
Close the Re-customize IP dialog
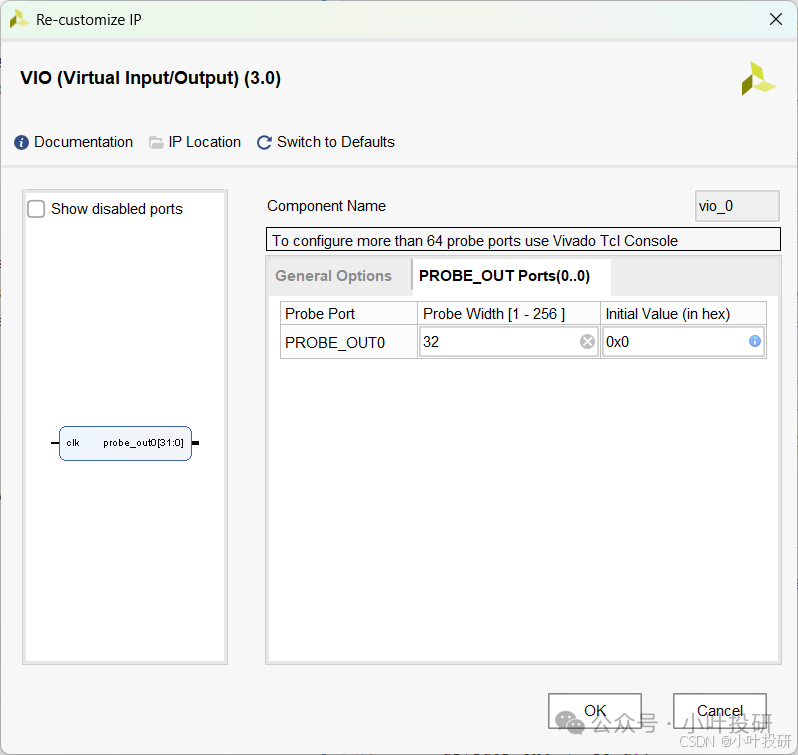point(775,19)
